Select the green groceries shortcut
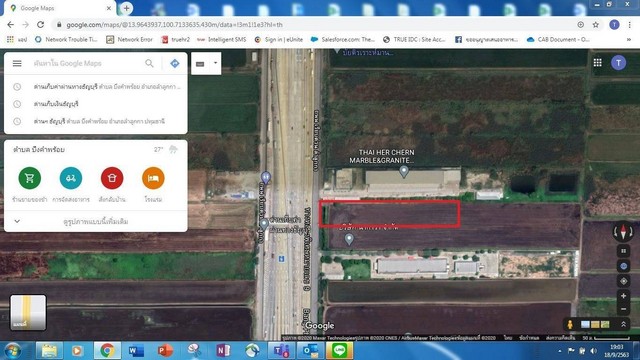Image resolution: width=640 pixels, height=360 pixels. 29,178
